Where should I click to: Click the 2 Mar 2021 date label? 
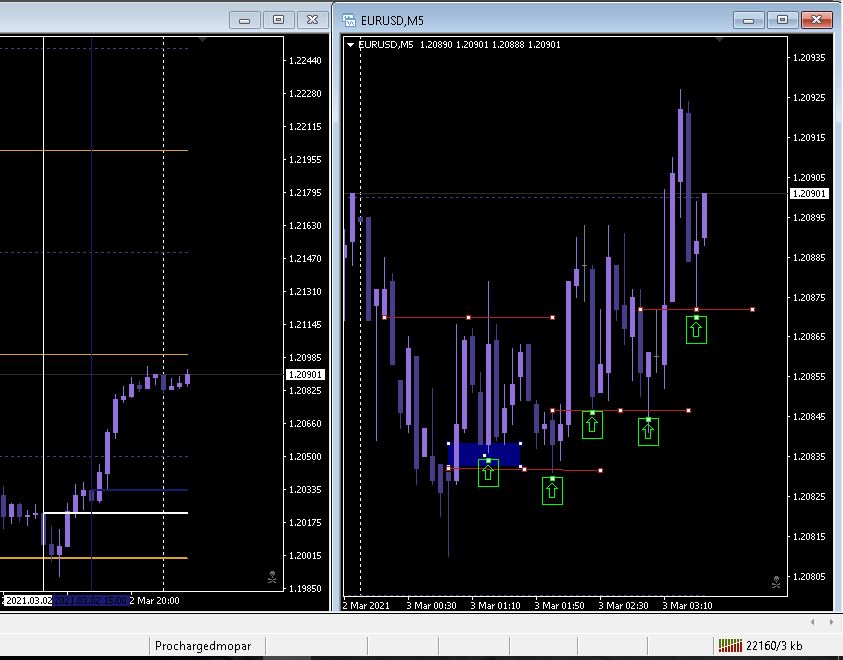pyautogui.click(x=366, y=606)
